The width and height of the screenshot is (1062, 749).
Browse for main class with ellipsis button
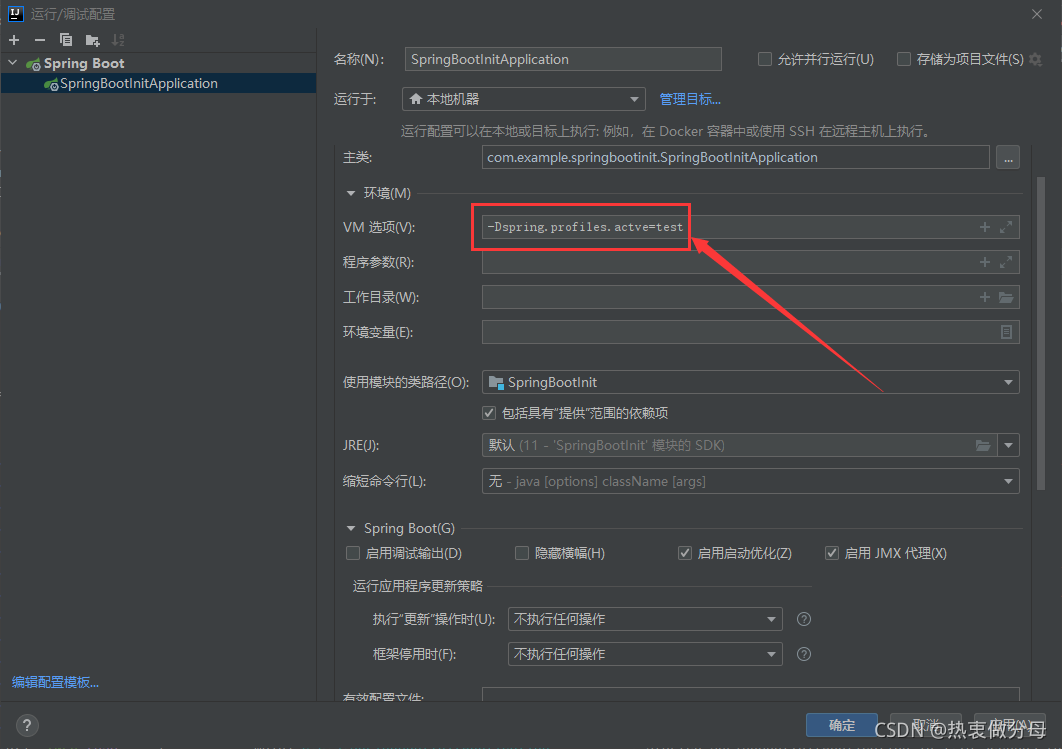[1008, 158]
